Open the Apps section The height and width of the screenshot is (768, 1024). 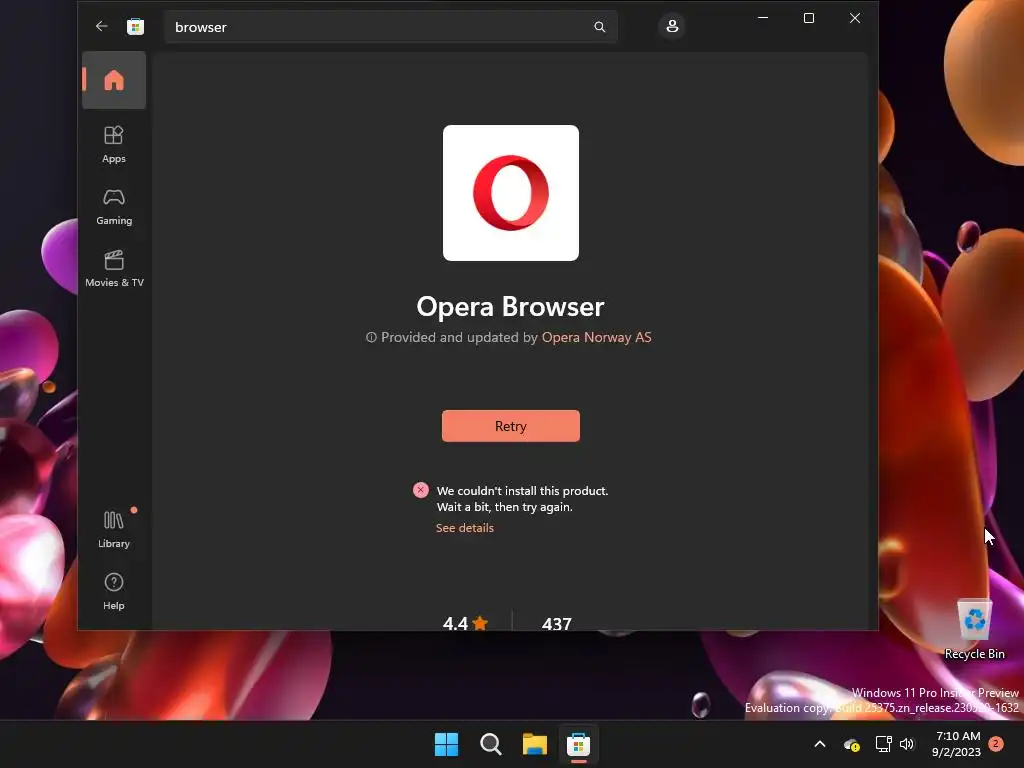(114, 144)
